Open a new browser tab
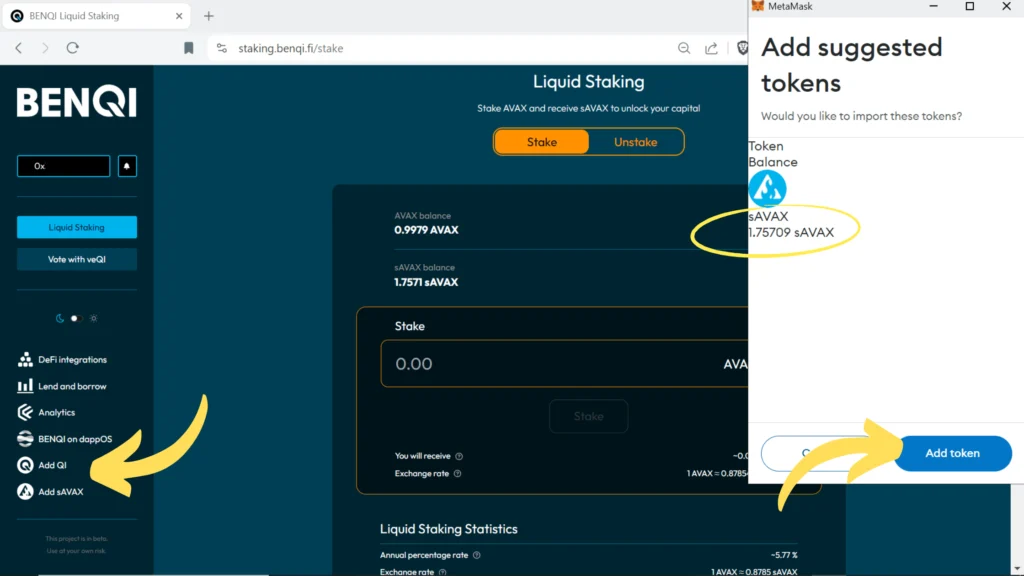This screenshot has height=576, width=1024. (x=209, y=16)
